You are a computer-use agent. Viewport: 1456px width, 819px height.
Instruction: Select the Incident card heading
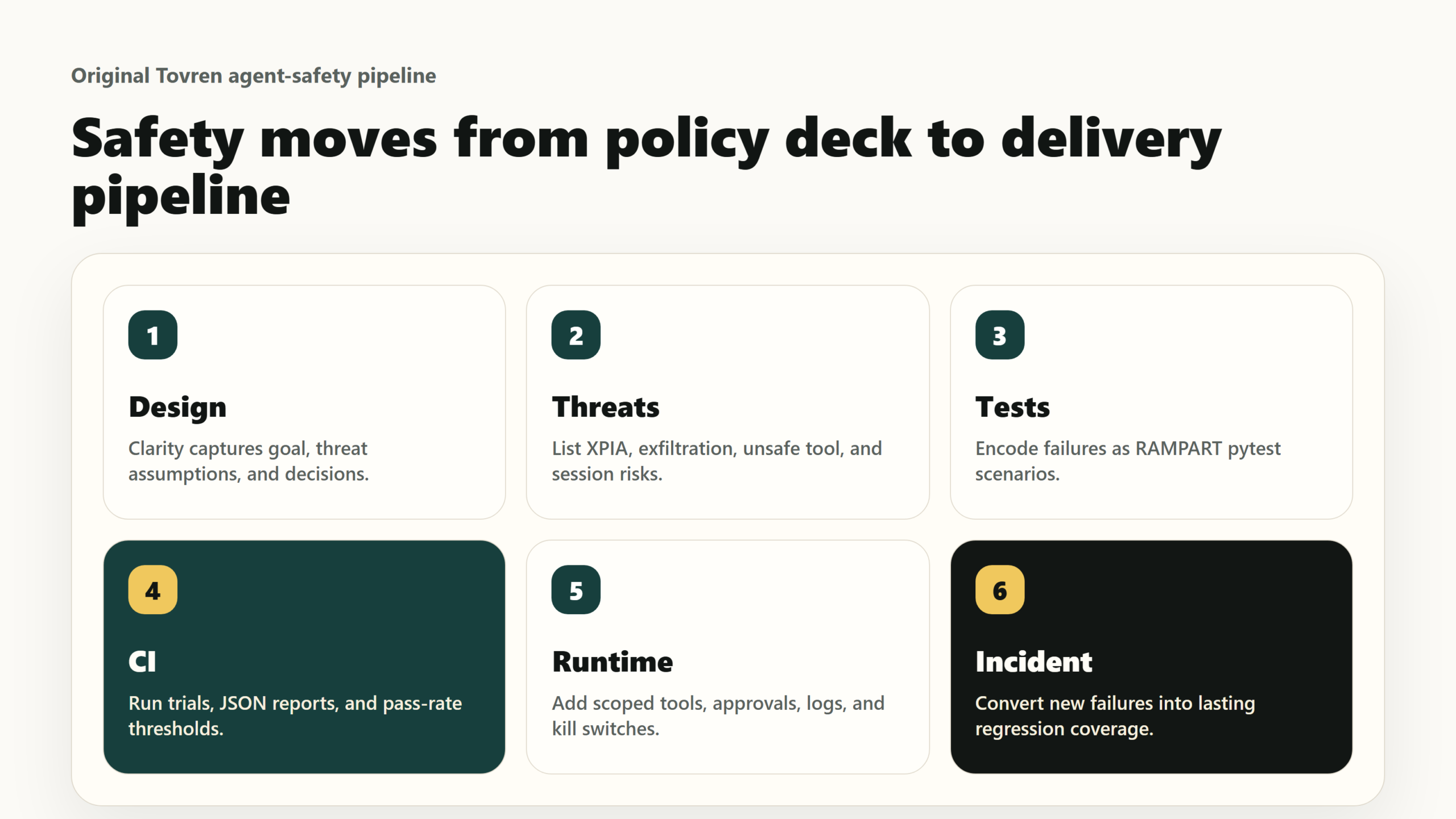pyautogui.click(x=1034, y=662)
